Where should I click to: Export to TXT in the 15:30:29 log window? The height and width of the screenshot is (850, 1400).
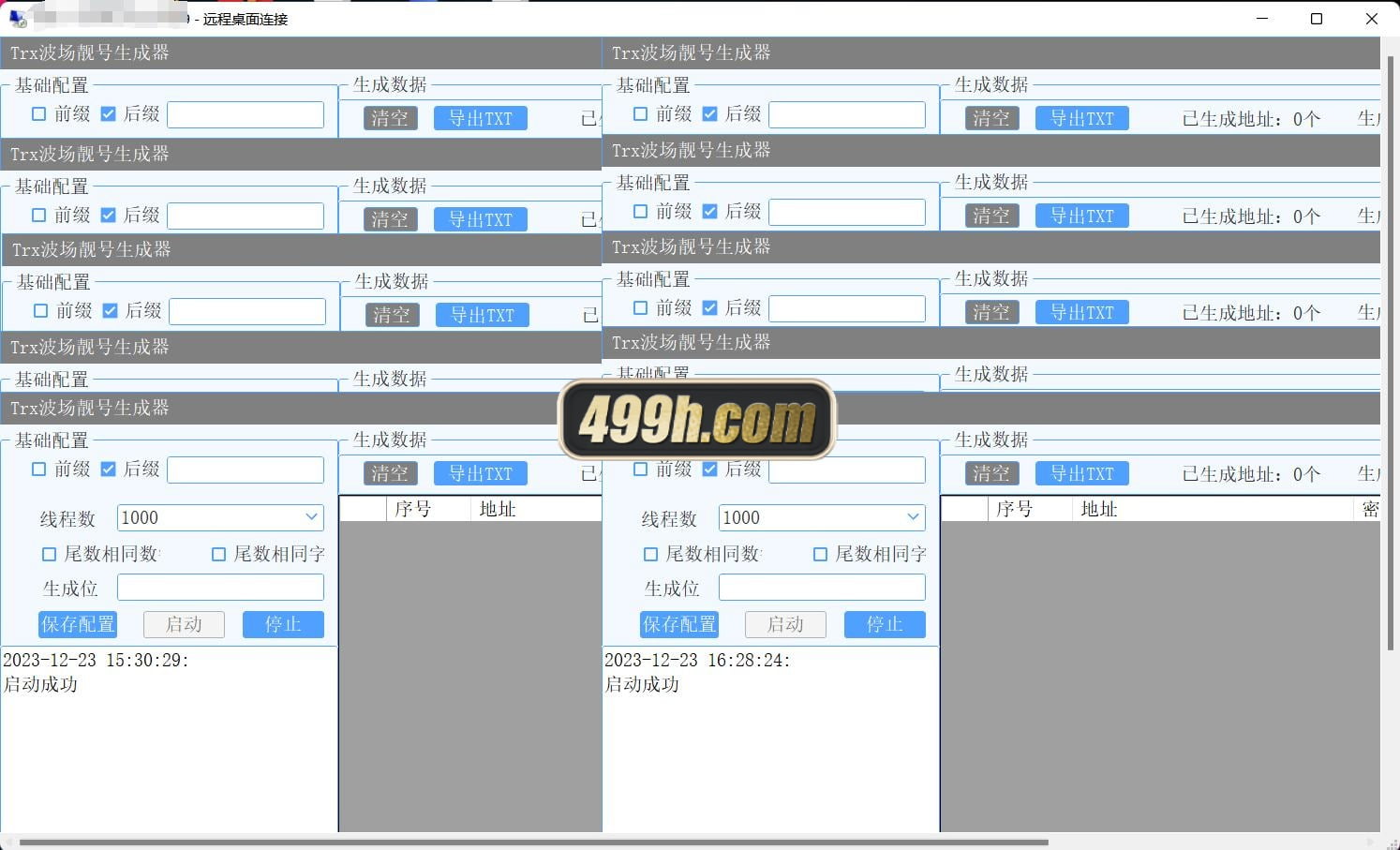click(x=480, y=473)
